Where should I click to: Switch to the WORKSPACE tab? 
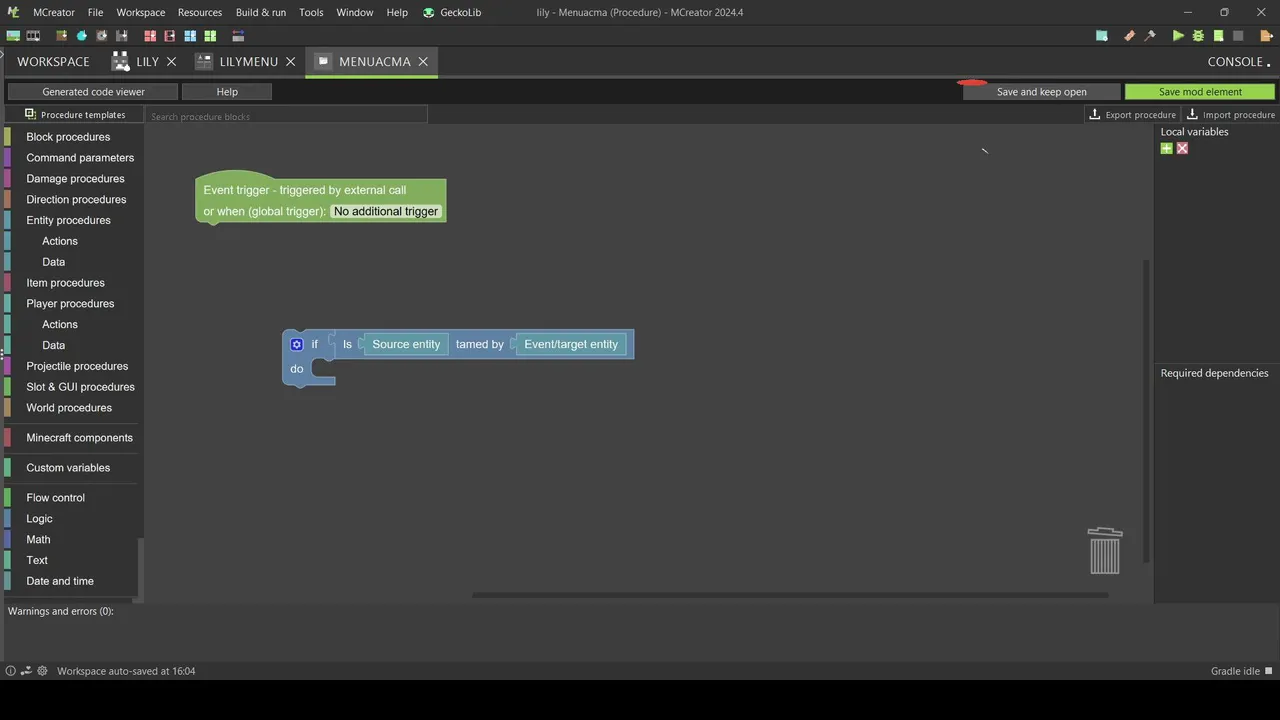pyautogui.click(x=53, y=61)
